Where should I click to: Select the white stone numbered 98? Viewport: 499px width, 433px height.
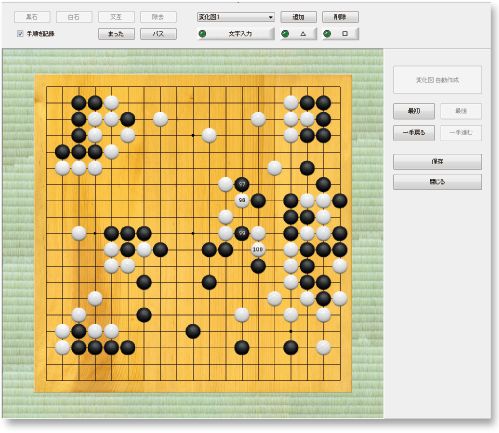242,200
